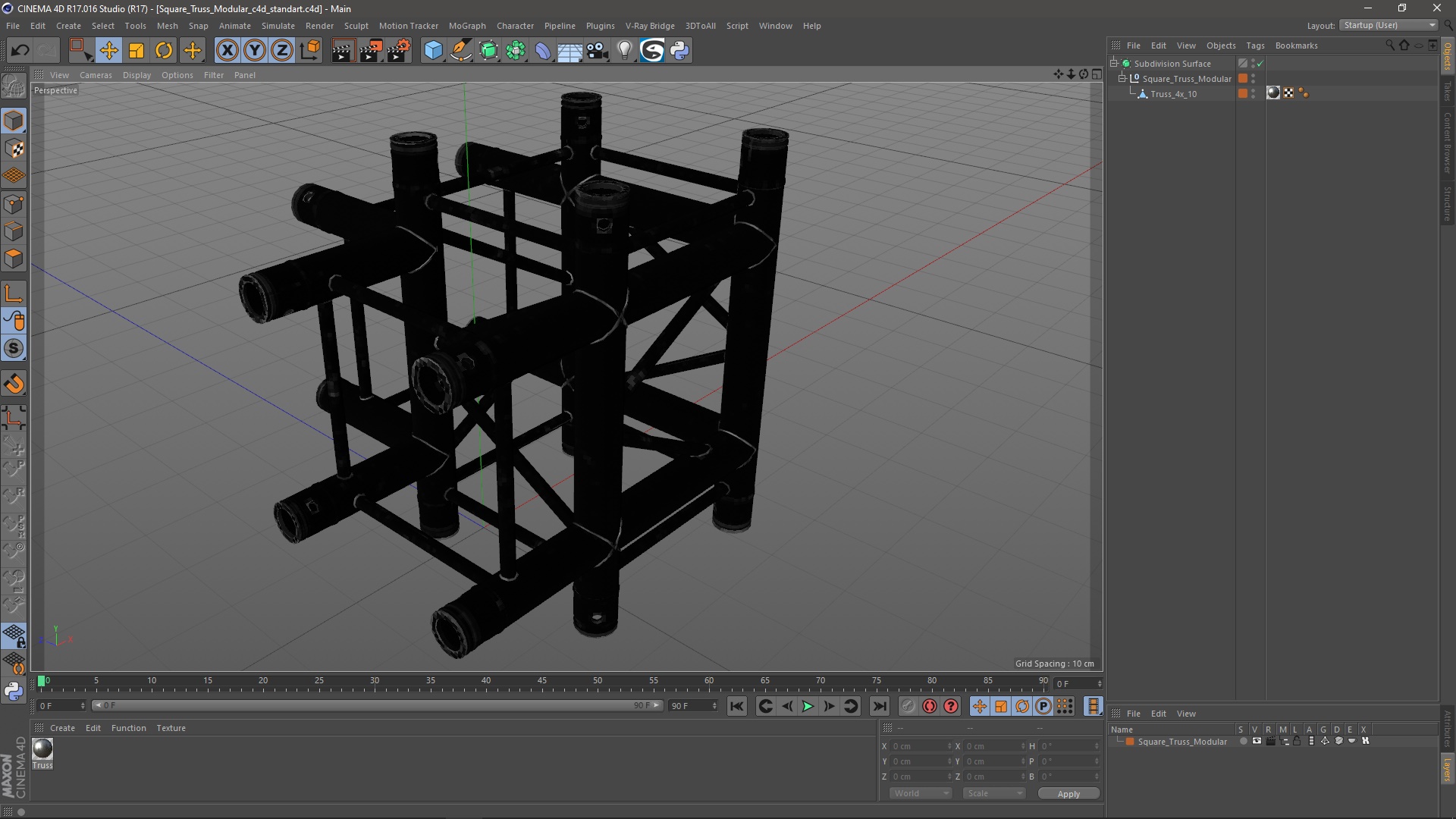Select the Scale tool
1456x819 pixels.
[136, 51]
